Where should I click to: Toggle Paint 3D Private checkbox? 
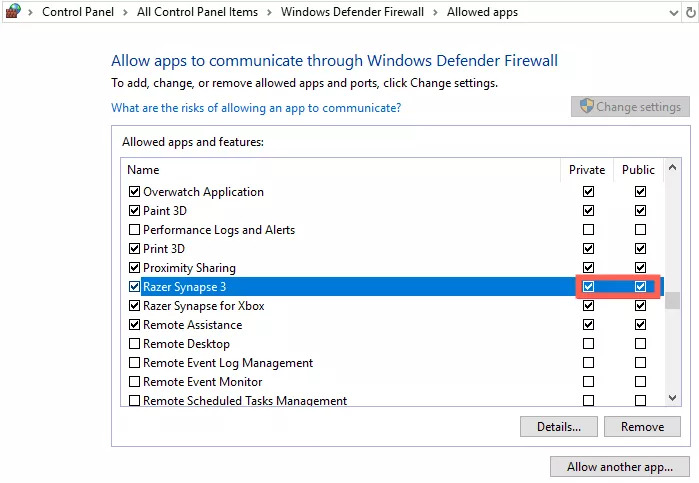coord(588,211)
